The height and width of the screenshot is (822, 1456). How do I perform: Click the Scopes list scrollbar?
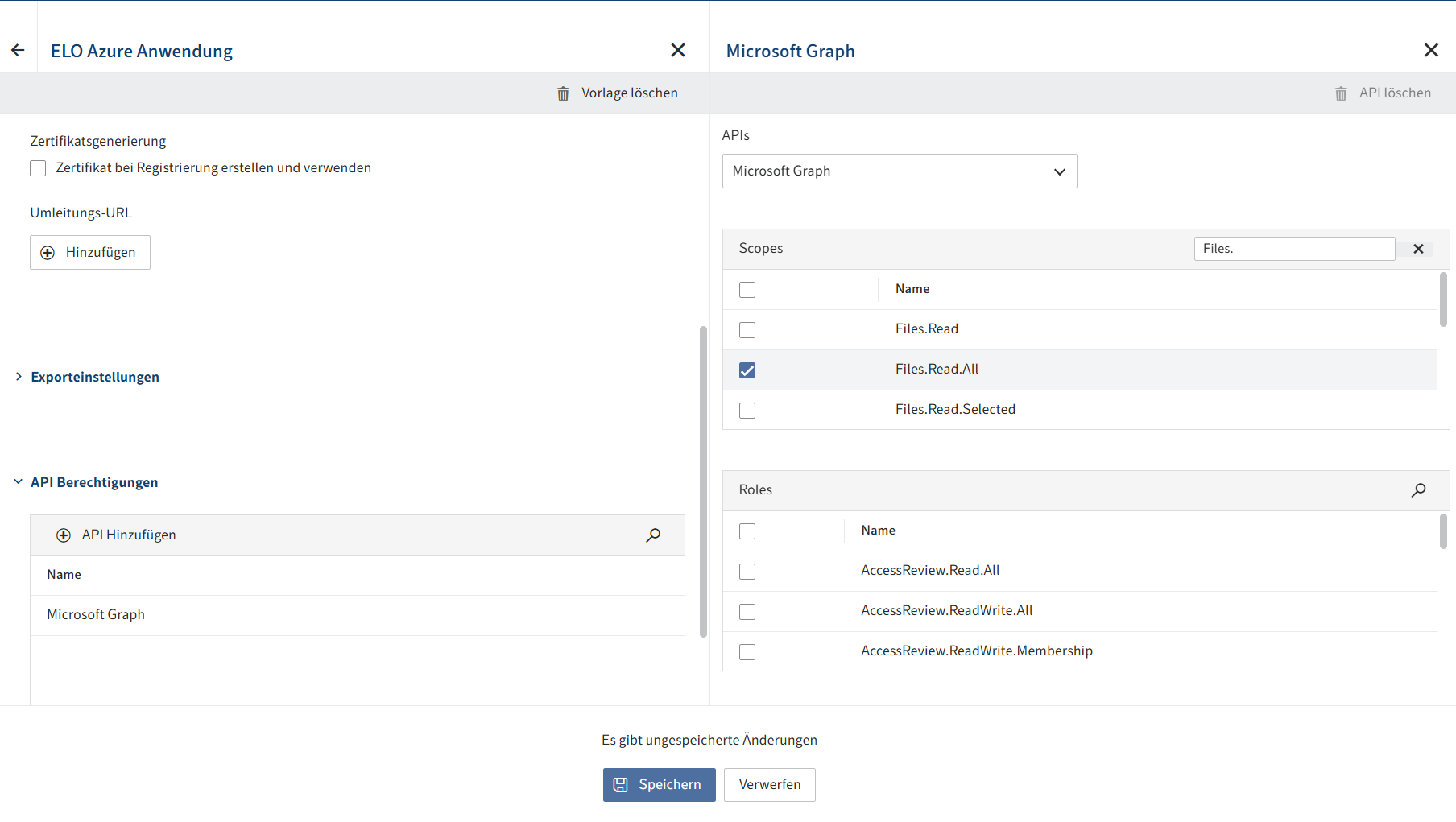click(1443, 299)
